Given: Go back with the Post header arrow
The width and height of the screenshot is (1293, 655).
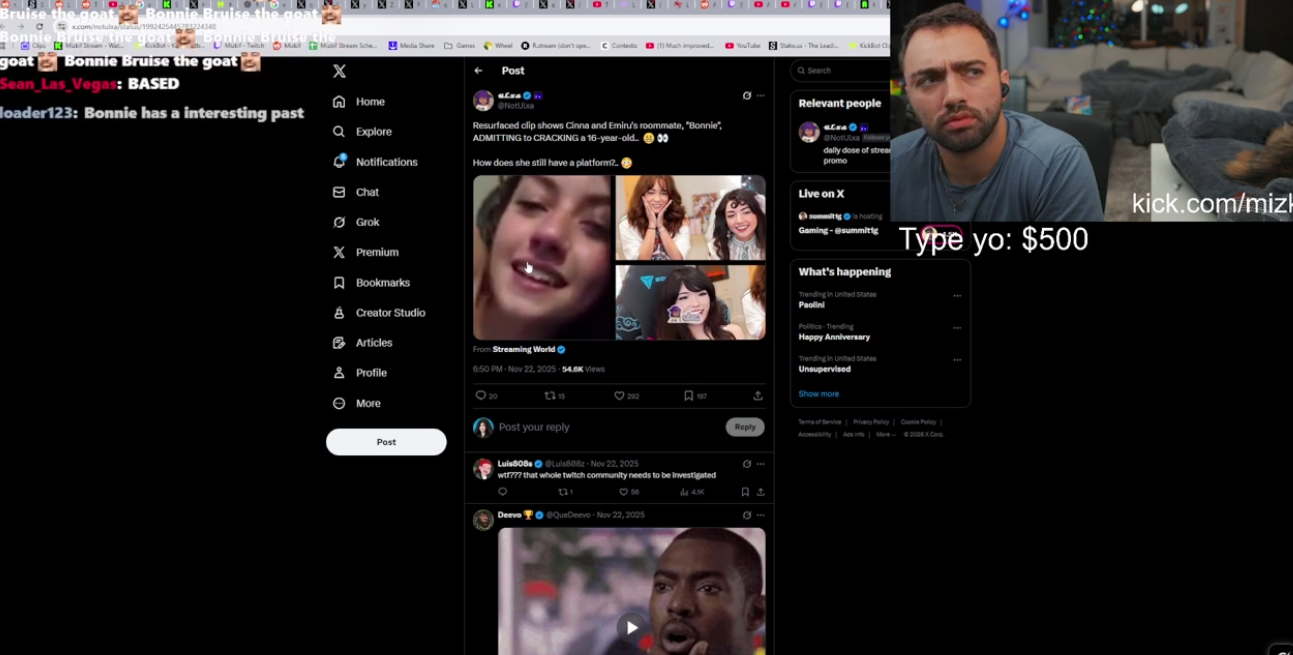Looking at the screenshot, I should tap(479, 71).
